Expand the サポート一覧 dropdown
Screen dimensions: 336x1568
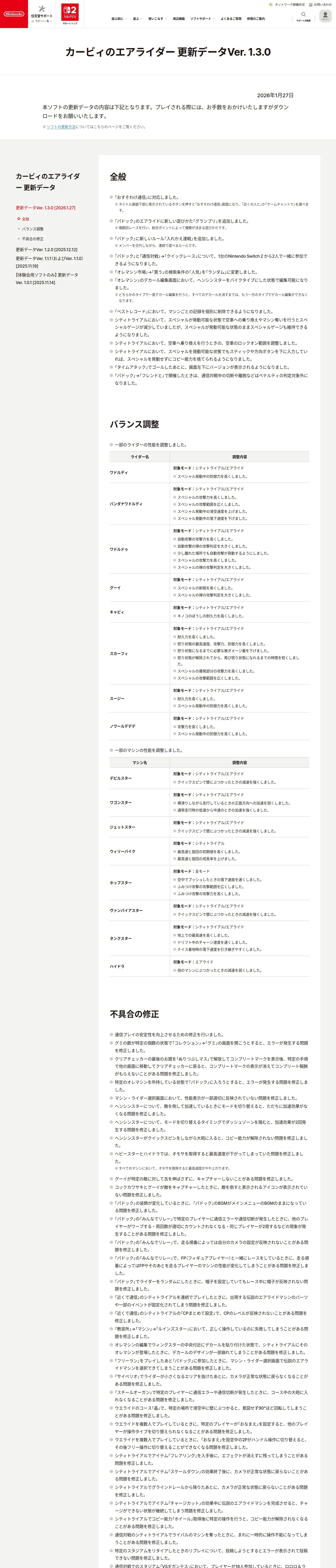[42, 21]
